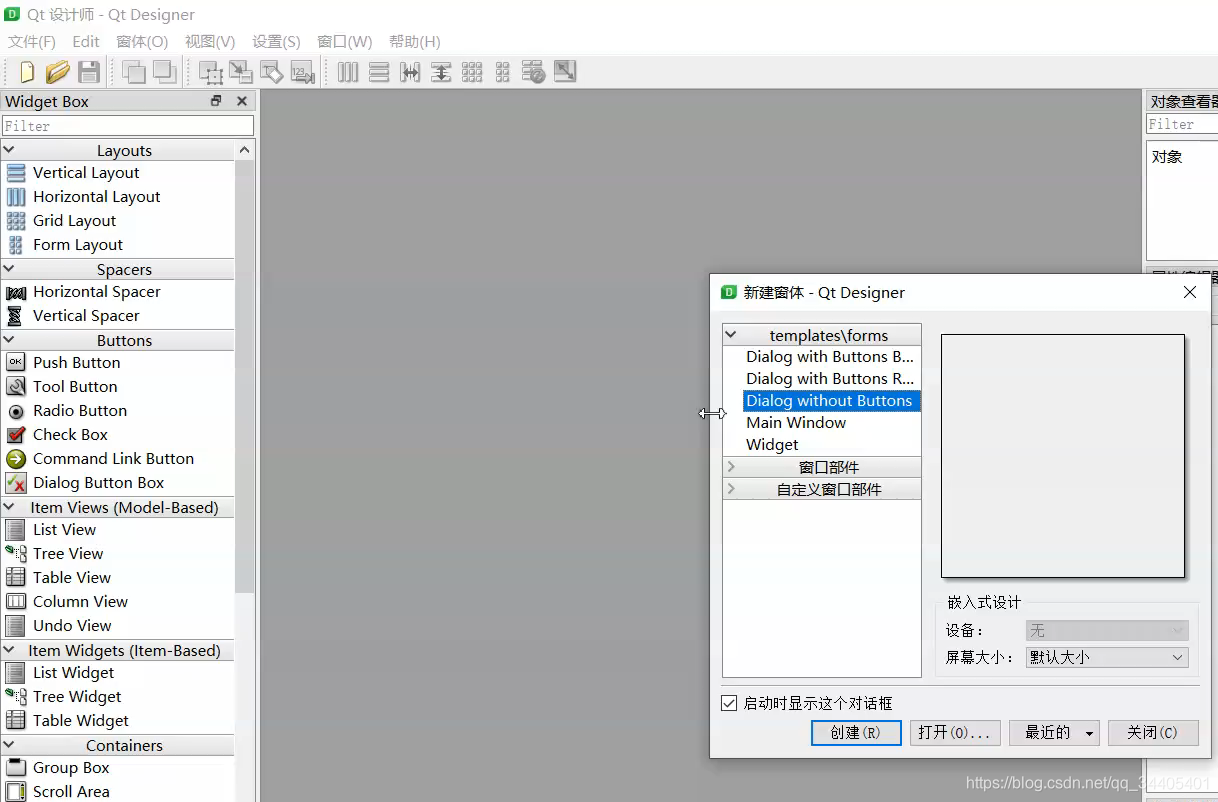
Task: Select the Edit Widgets mode icon
Action: [211, 72]
